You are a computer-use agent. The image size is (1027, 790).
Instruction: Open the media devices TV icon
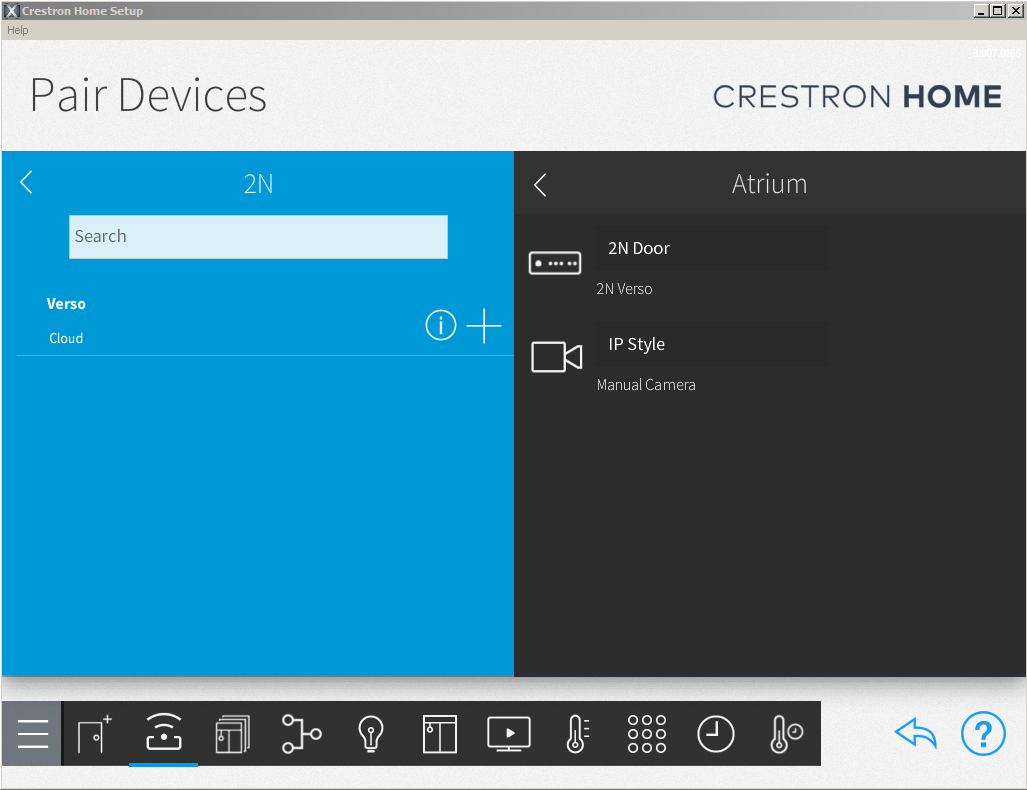(x=508, y=733)
